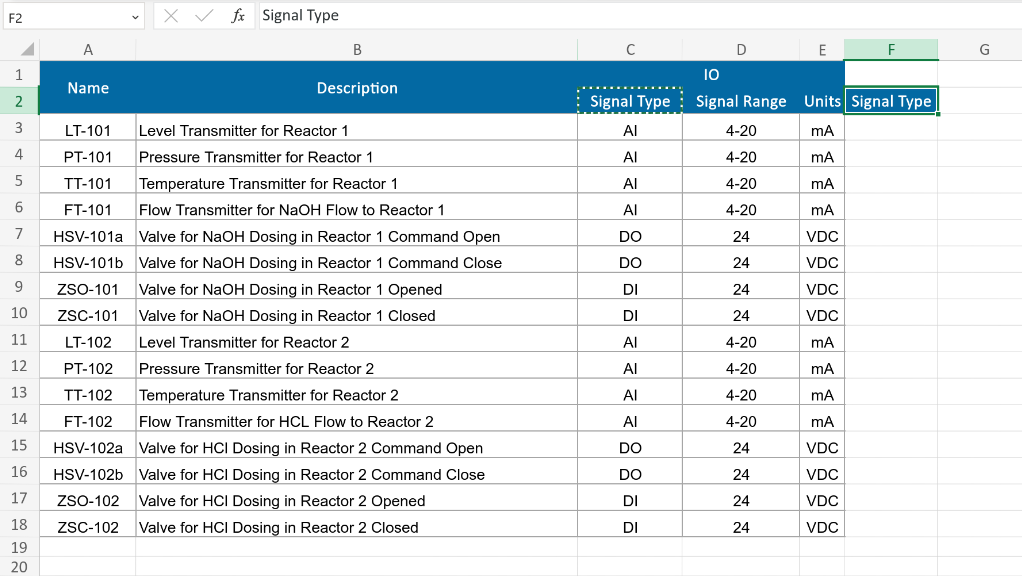Click the ZSC-102 name cell
The height and width of the screenshot is (576, 1022).
pyautogui.click(x=88, y=528)
